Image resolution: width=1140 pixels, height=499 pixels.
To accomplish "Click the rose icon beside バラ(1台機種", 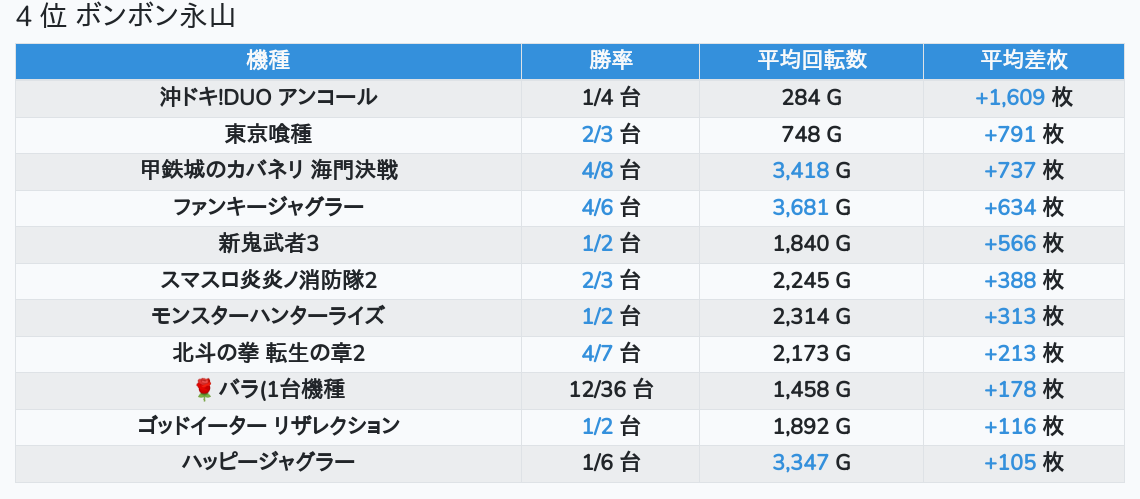I will click(204, 390).
